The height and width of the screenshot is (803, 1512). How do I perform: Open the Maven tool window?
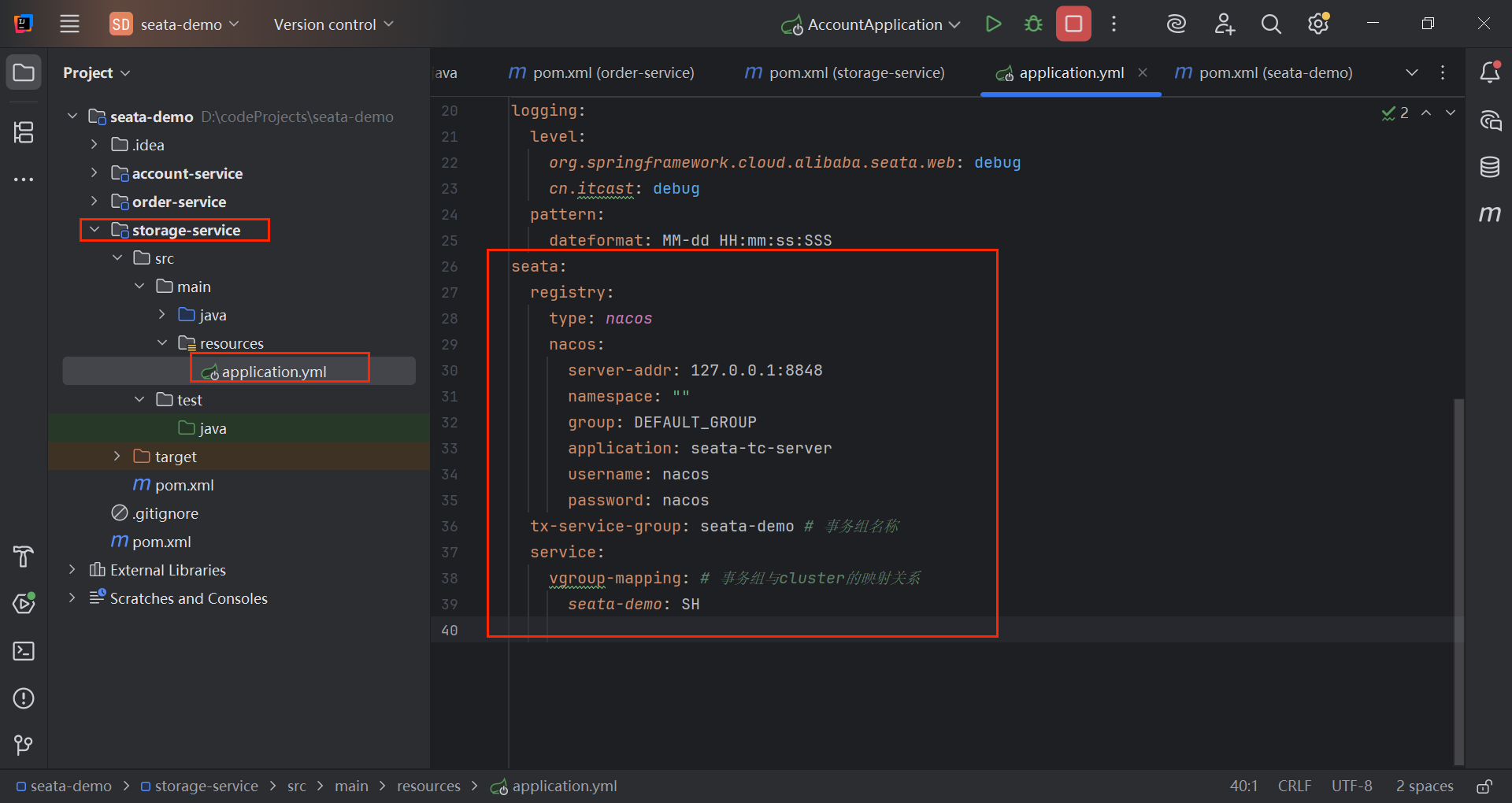1490,213
